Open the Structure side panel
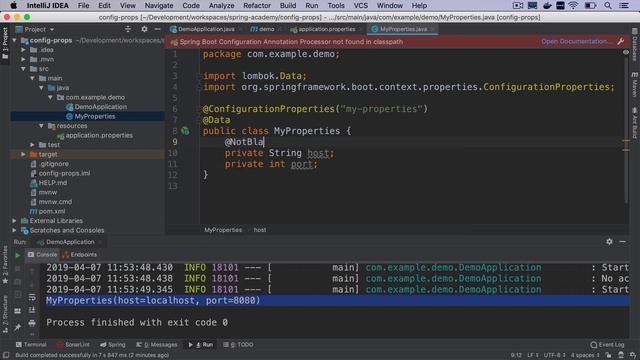 [5, 314]
